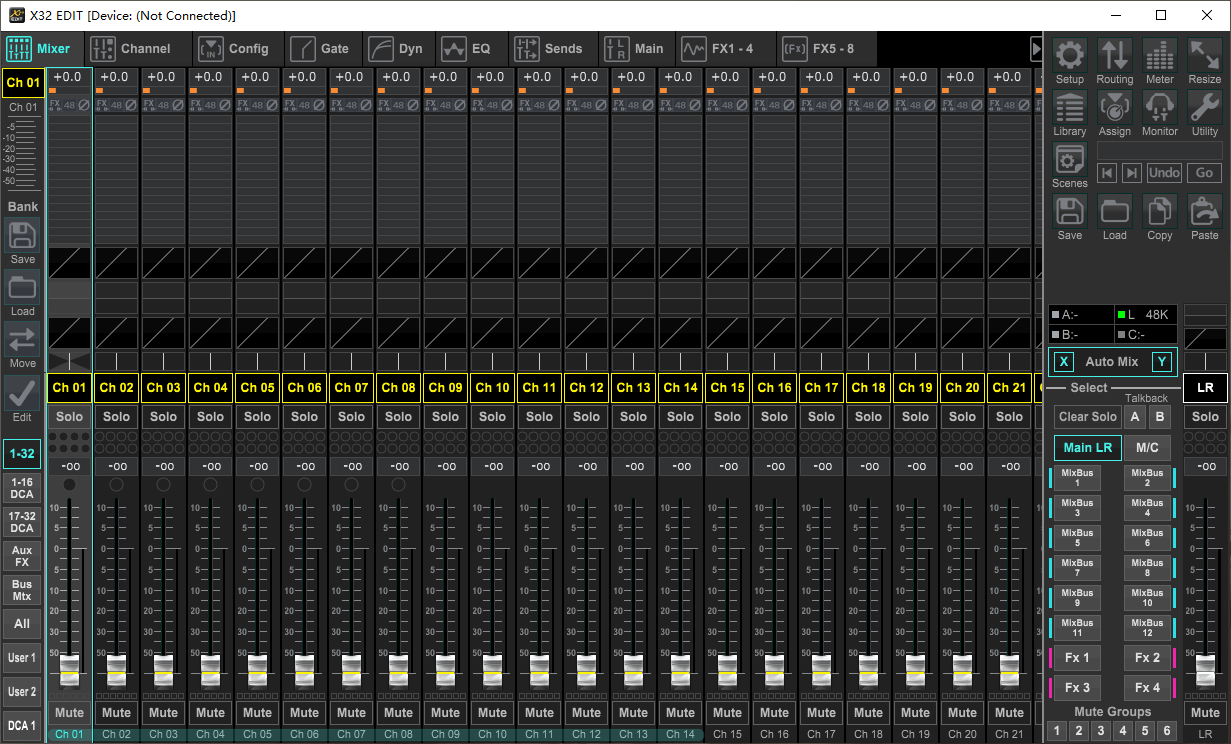
Task: Toggle Mute Group 1
Action: tap(1057, 731)
